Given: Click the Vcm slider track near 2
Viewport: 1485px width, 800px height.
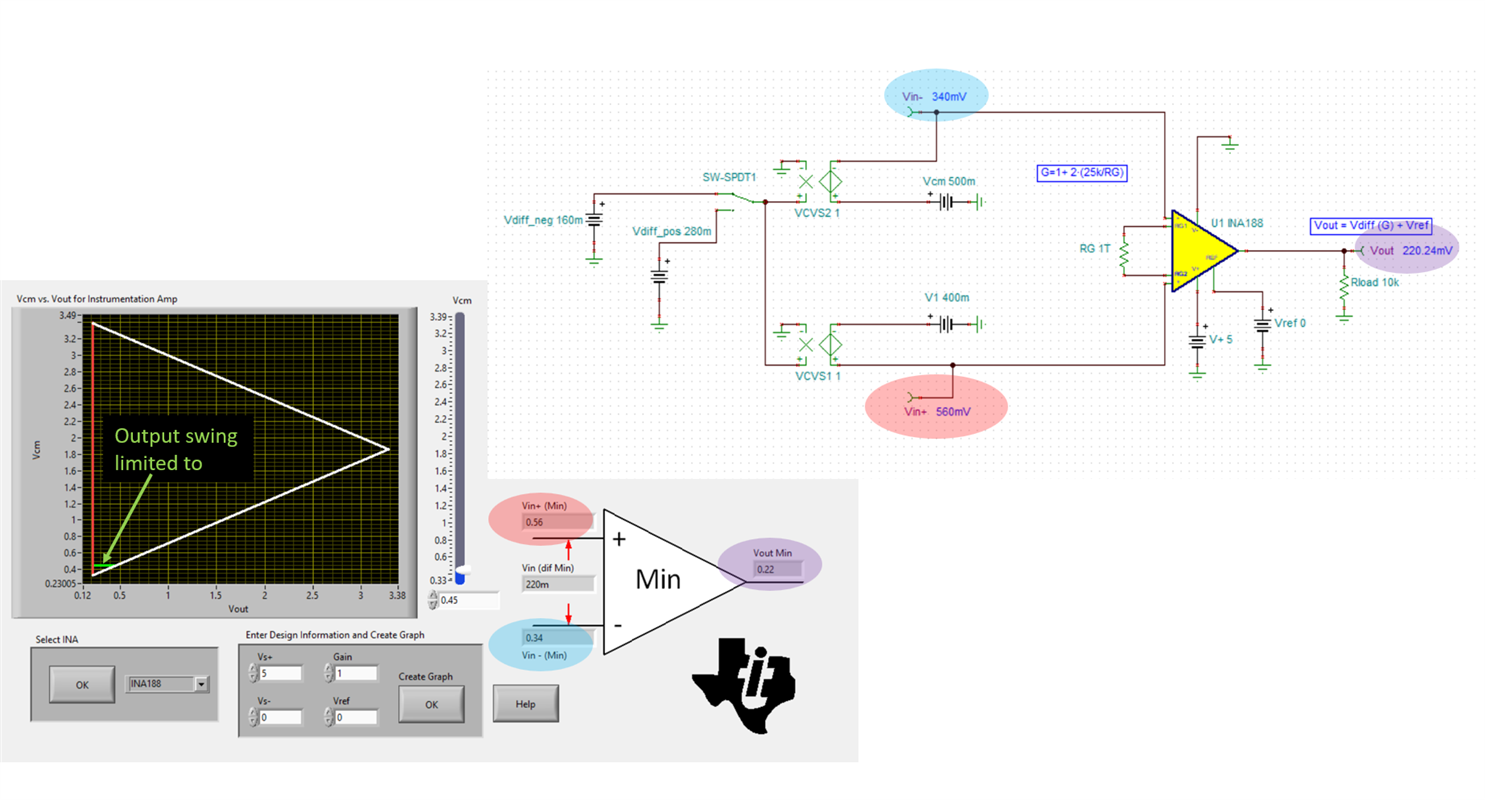Looking at the screenshot, I should (x=461, y=437).
